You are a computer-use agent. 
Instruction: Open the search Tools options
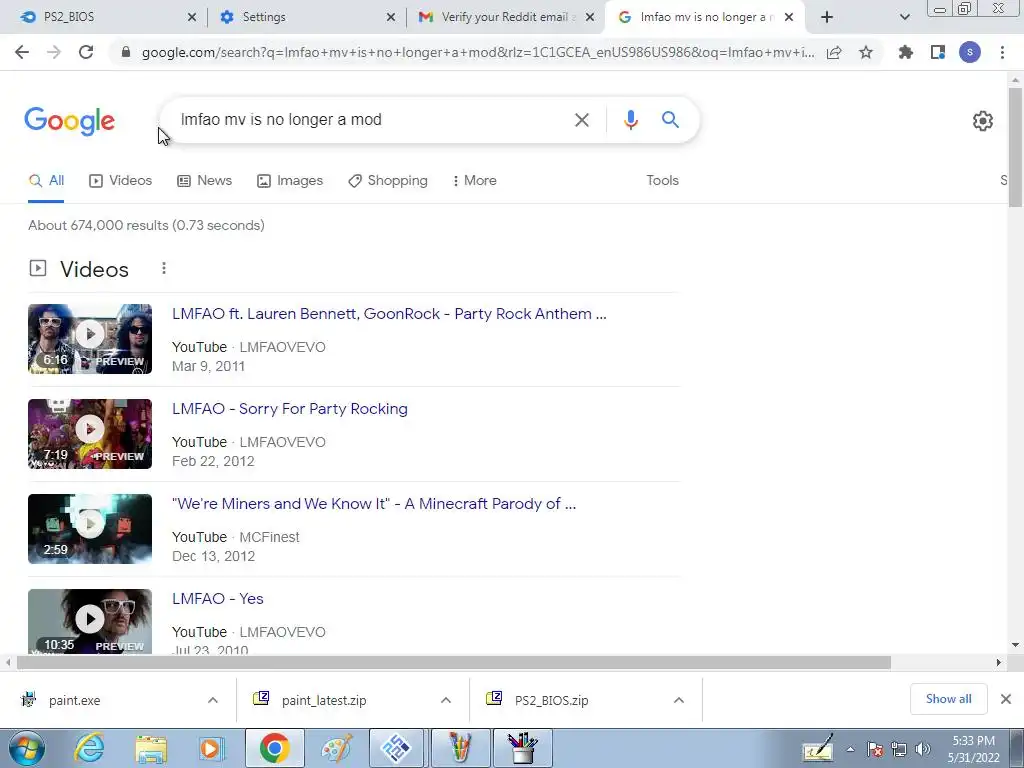tap(662, 181)
